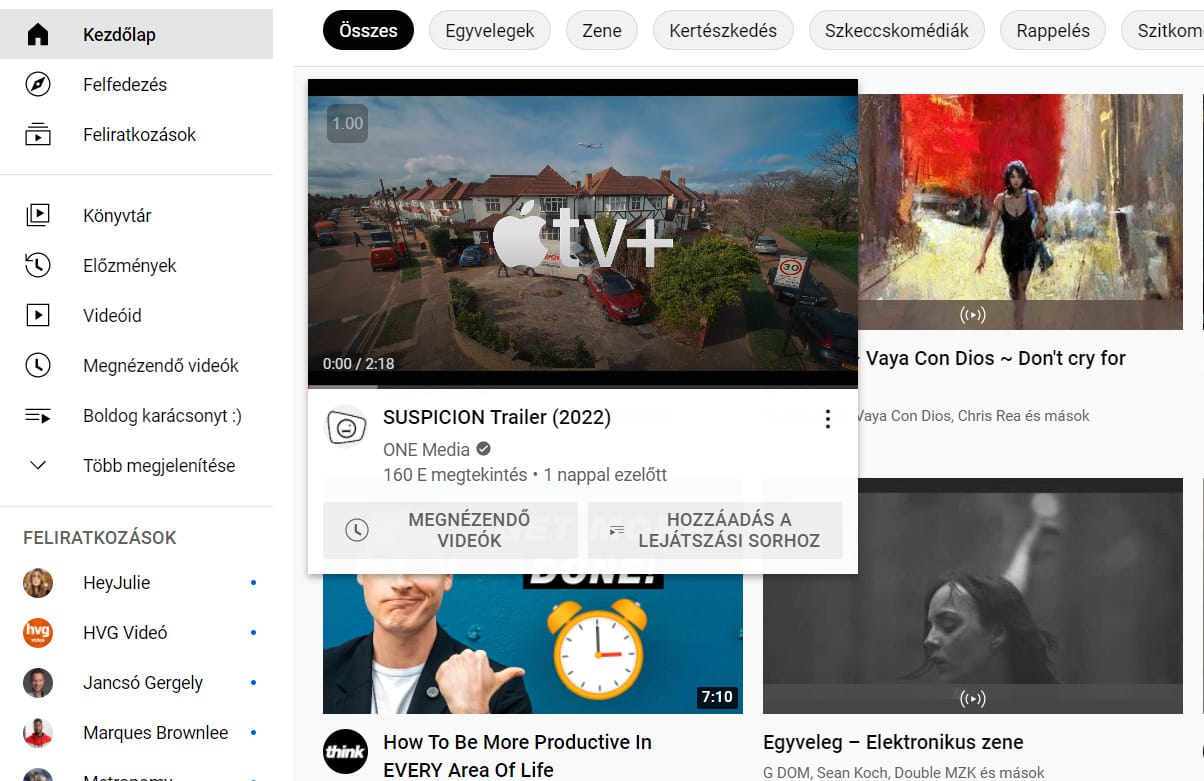Select the Rappelés filter chip
The height and width of the screenshot is (781, 1204).
[1053, 30]
